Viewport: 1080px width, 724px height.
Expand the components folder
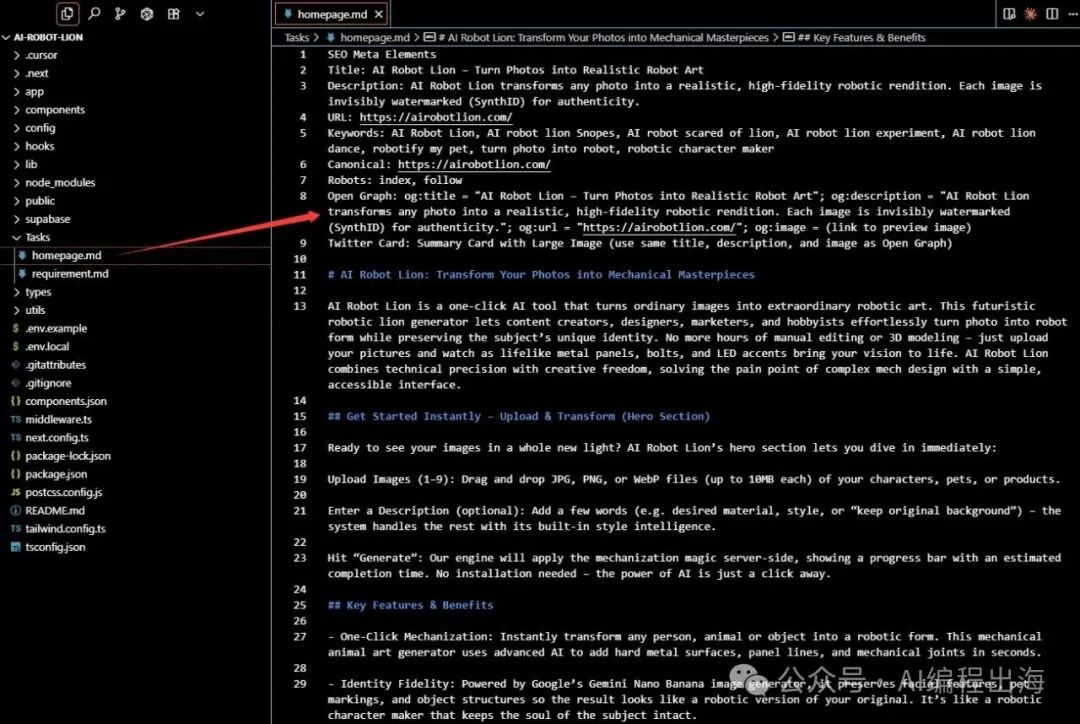[55, 110]
